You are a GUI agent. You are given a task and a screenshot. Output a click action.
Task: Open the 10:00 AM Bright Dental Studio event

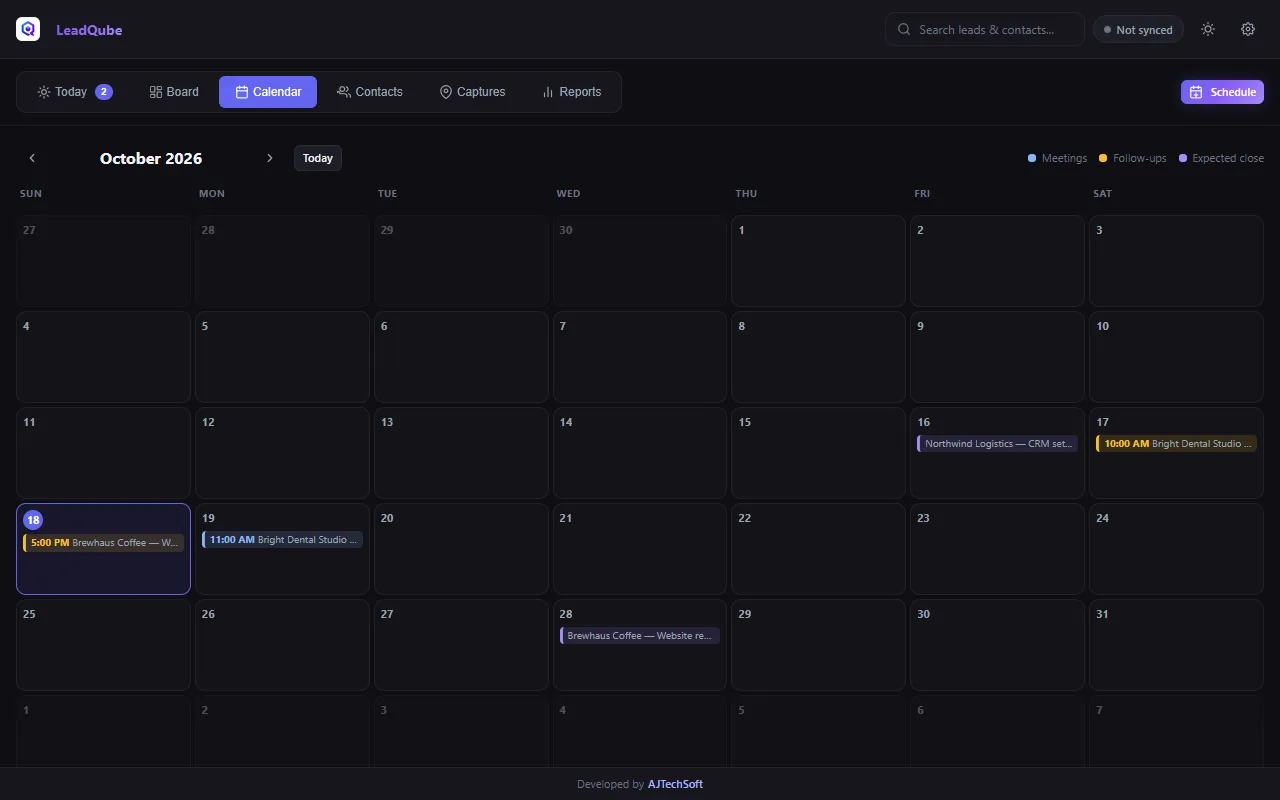tap(1176, 444)
